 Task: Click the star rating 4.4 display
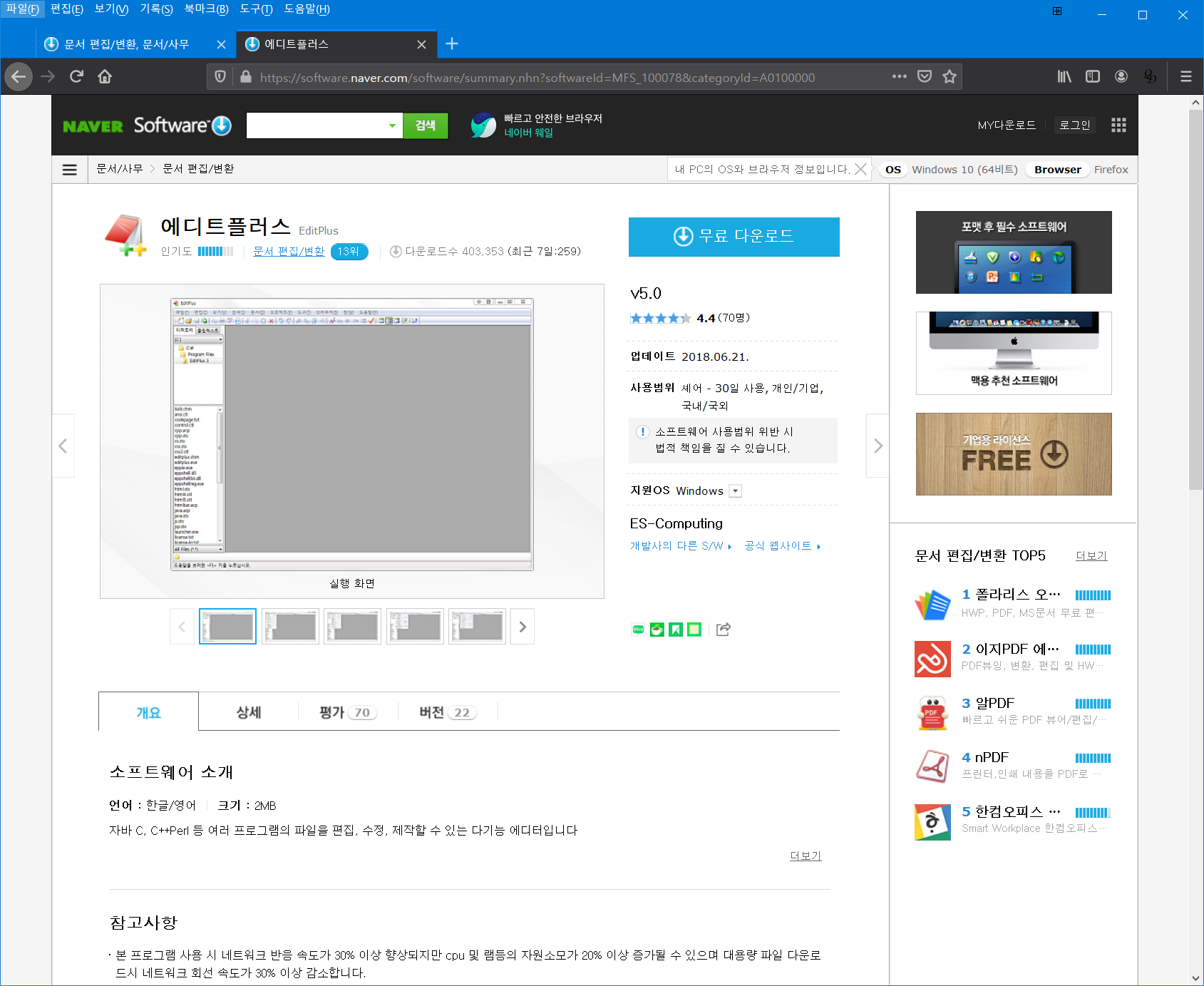689,318
